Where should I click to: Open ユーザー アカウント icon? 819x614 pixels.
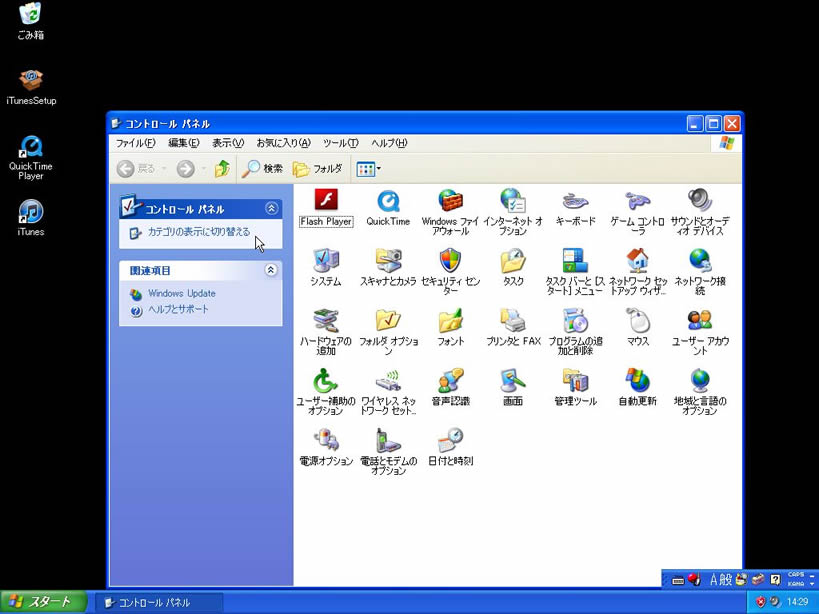coord(700,332)
